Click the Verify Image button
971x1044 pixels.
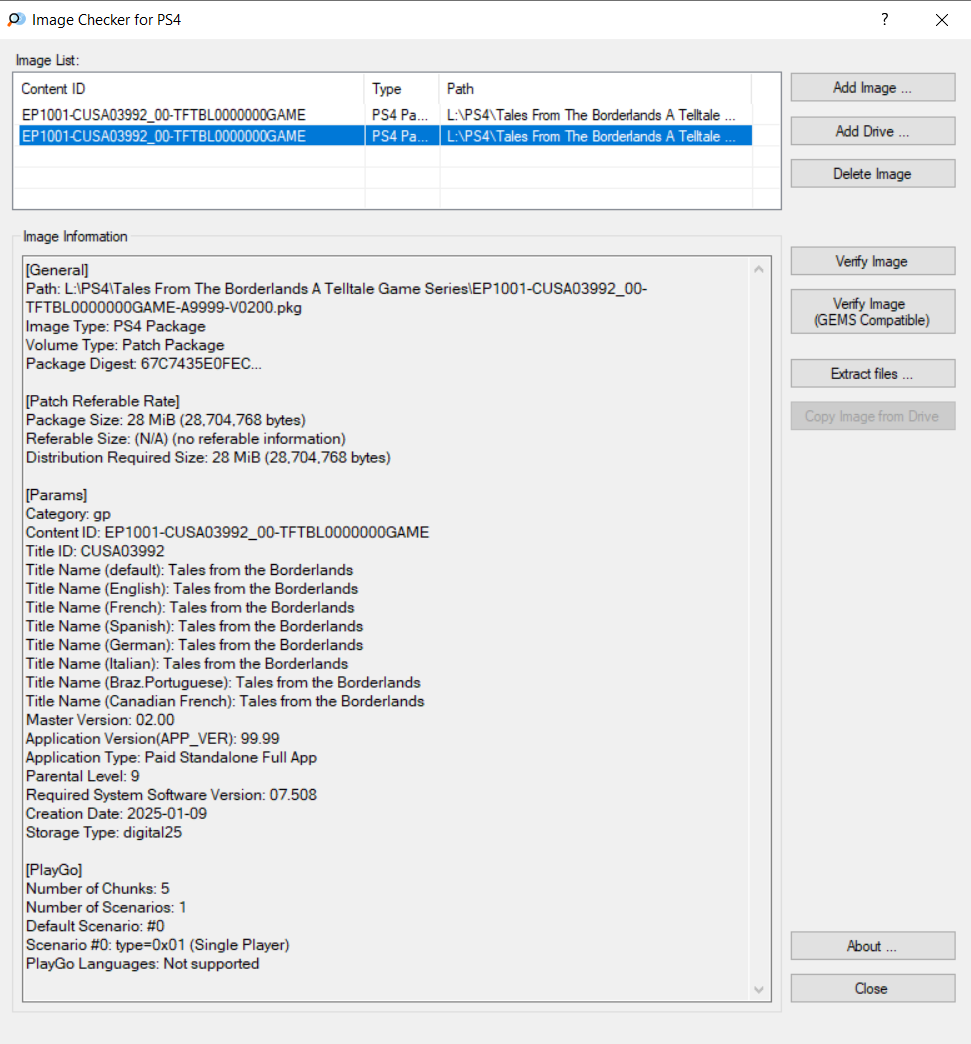pyautogui.click(x=872, y=262)
